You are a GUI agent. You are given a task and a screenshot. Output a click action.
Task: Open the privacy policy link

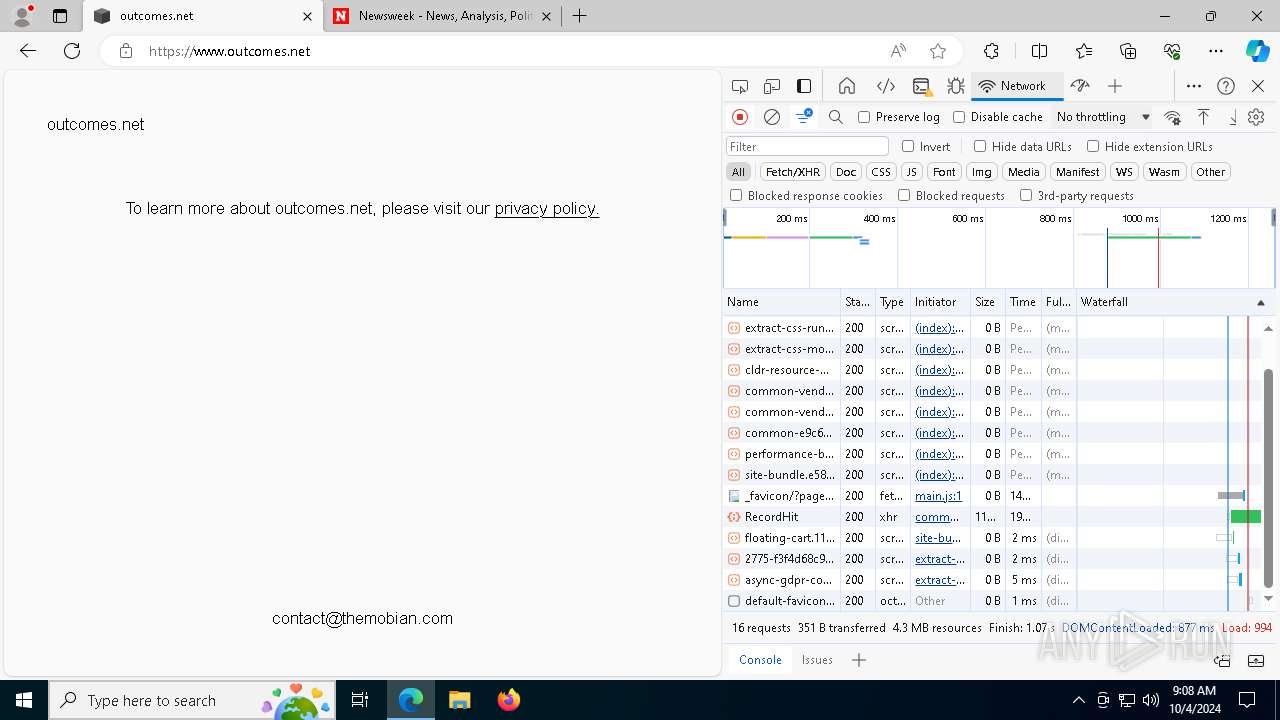(547, 208)
